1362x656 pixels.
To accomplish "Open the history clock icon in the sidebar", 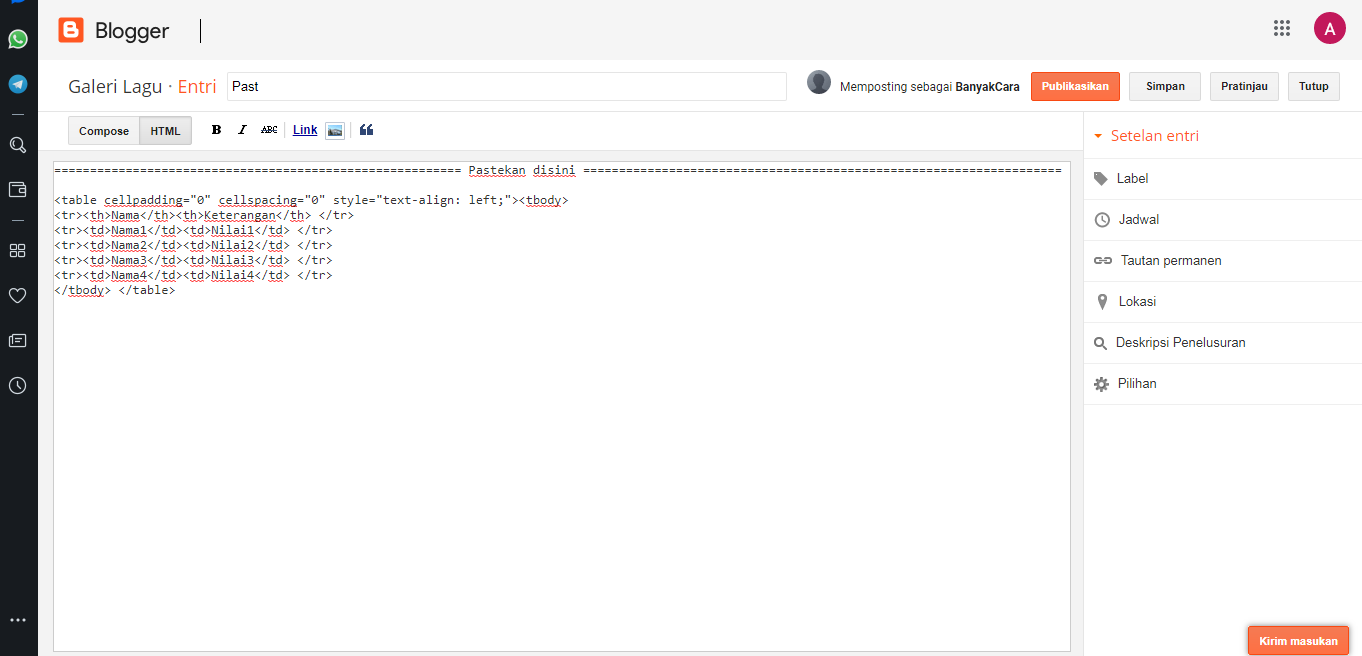I will tap(17, 385).
